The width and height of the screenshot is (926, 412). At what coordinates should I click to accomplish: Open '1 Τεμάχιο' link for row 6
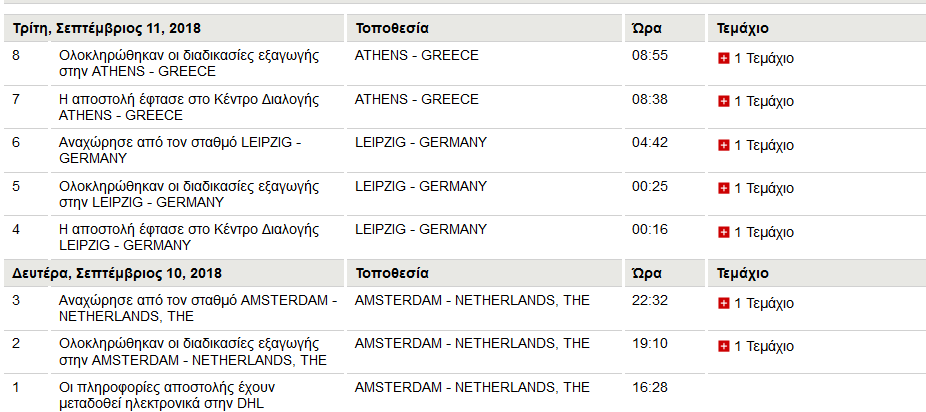coord(764,145)
